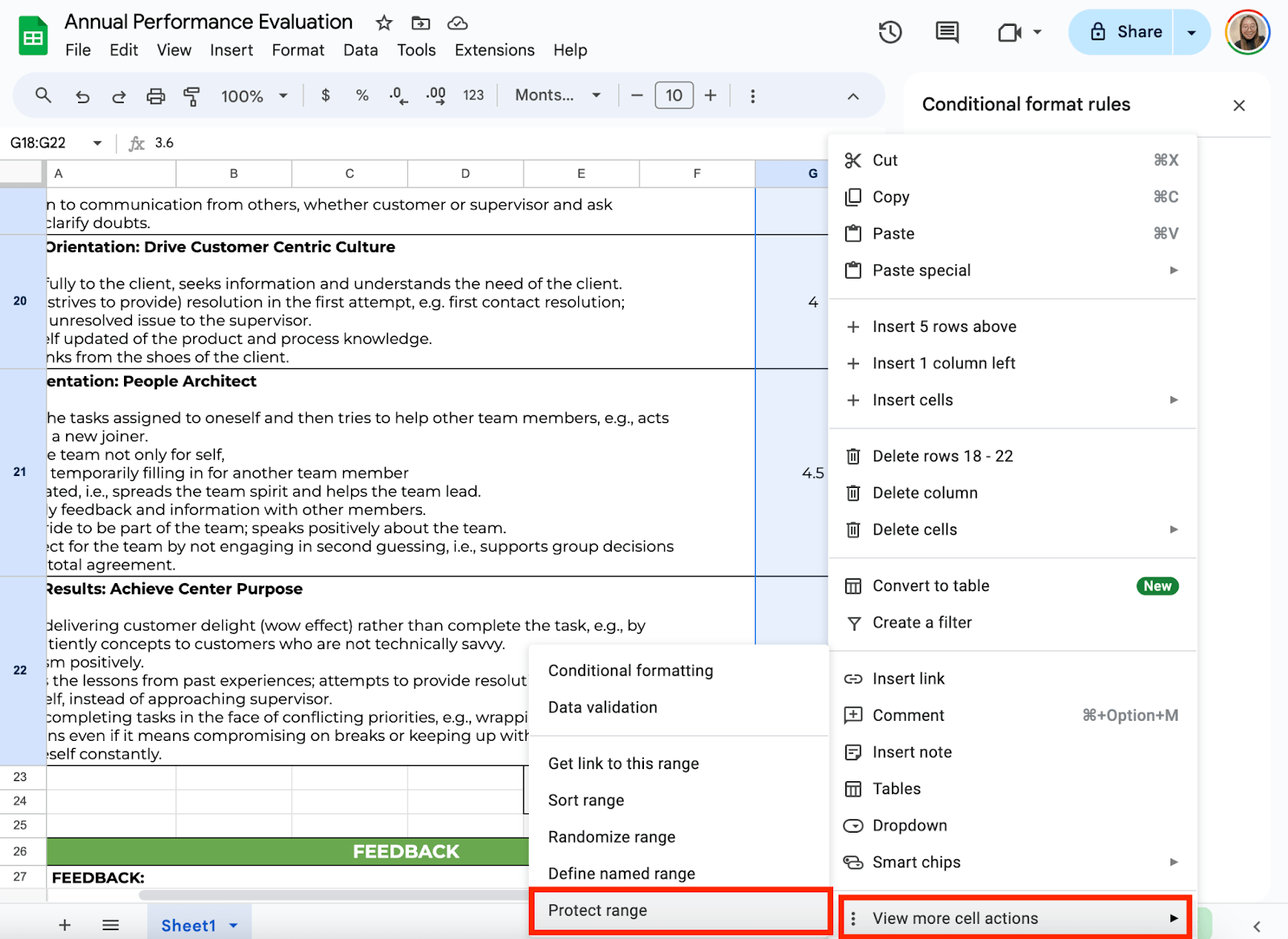
Task: Increase font size with plus button
Action: [711, 96]
